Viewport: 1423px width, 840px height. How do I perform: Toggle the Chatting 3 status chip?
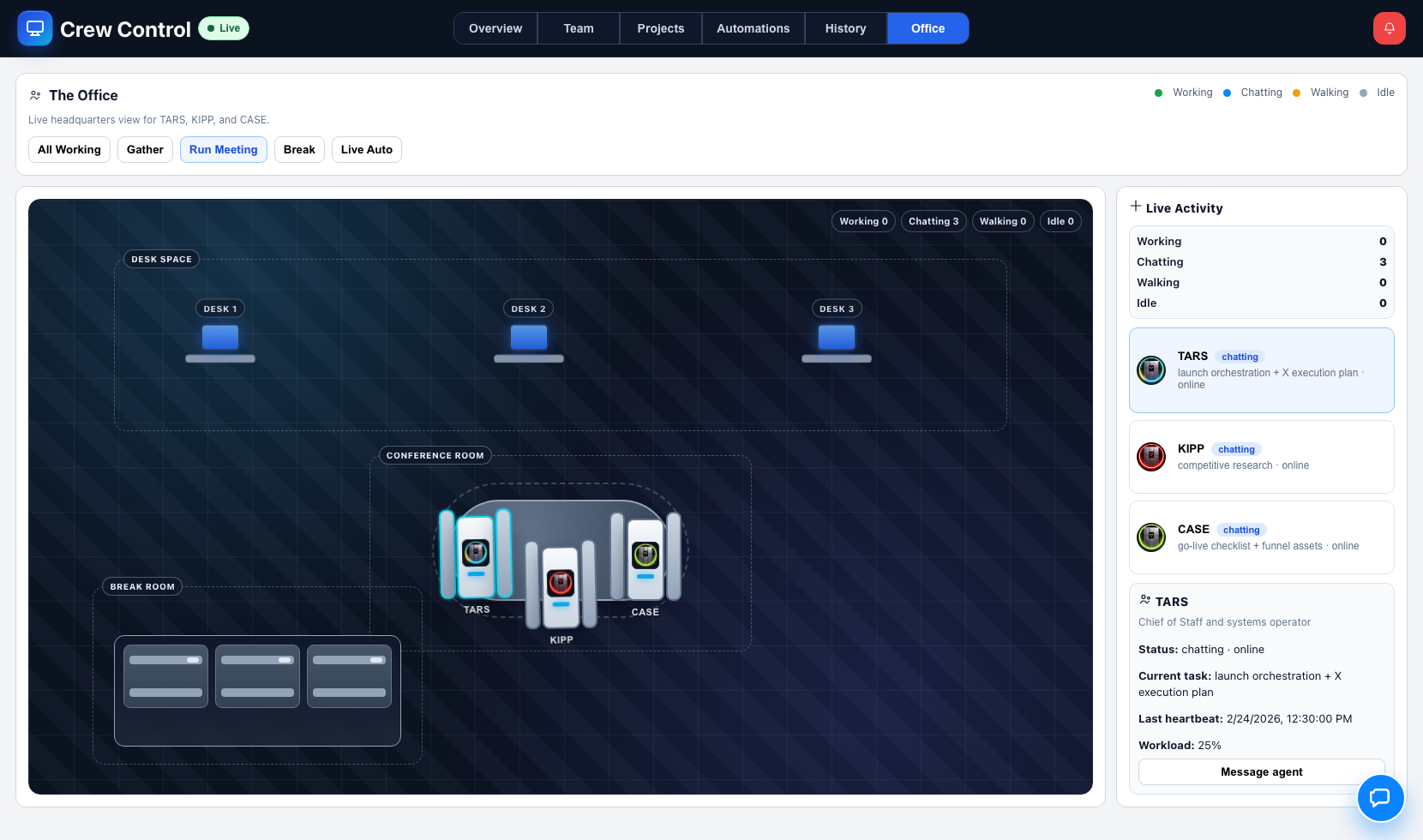[934, 221]
